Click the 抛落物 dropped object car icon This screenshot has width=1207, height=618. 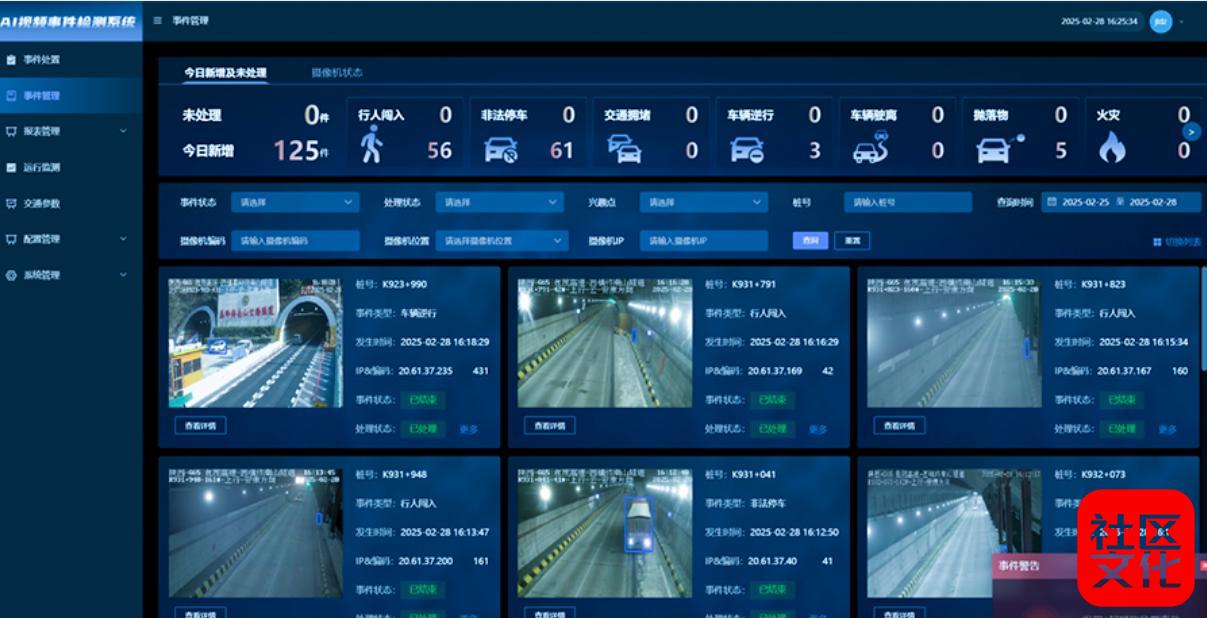(x=997, y=148)
